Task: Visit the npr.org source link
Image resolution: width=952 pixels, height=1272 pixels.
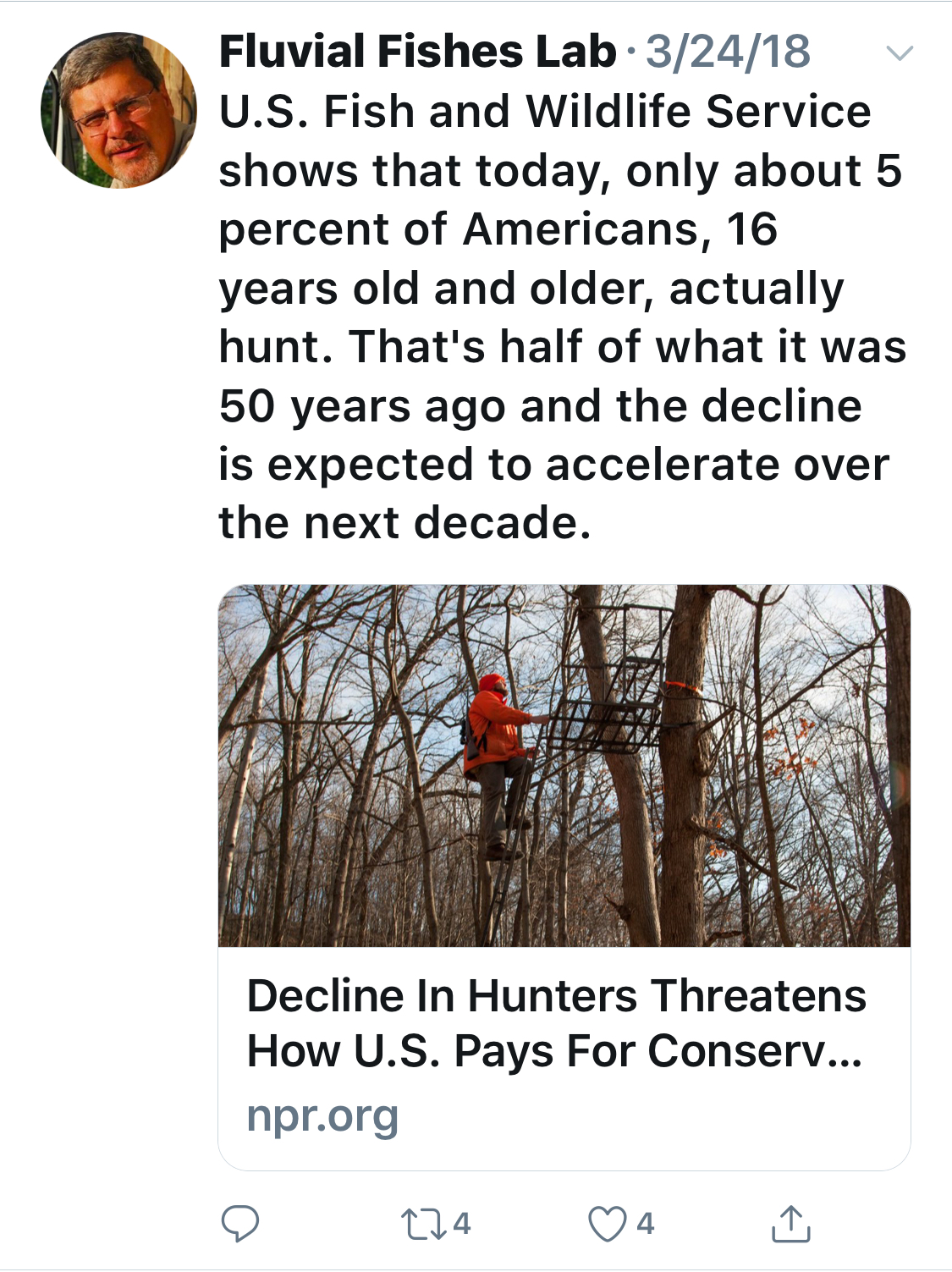Action: click(322, 1116)
